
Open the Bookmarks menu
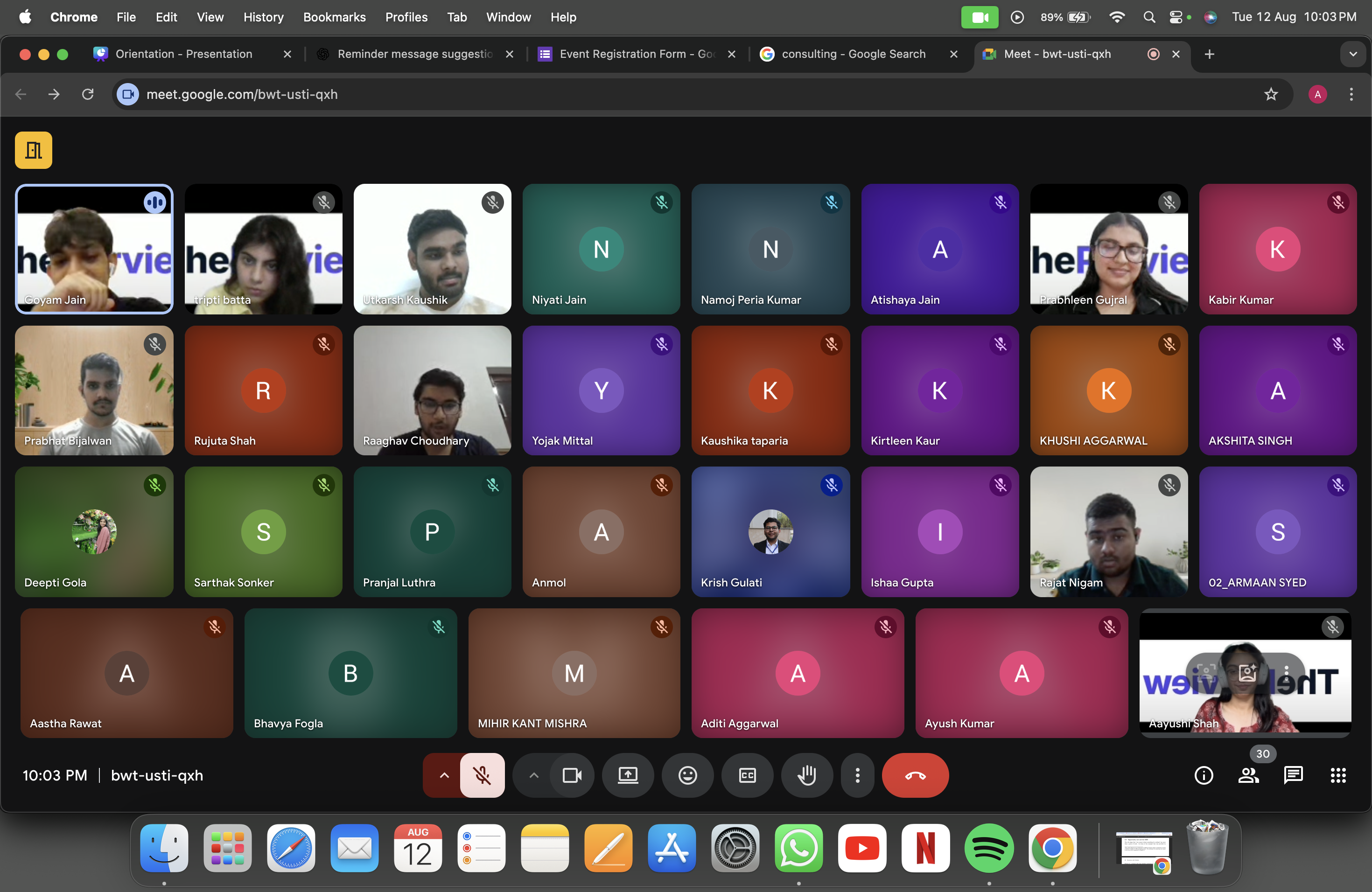[x=334, y=17]
